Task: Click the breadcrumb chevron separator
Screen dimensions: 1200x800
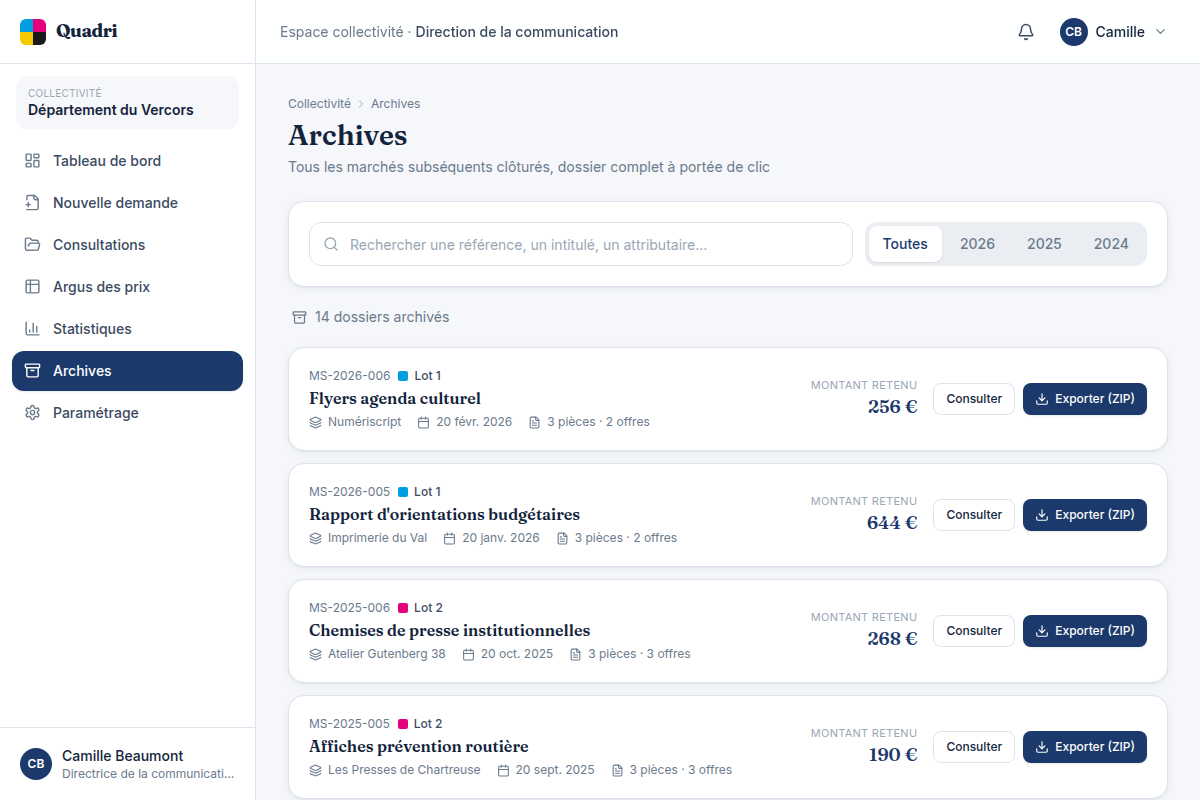Action: click(x=361, y=104)
